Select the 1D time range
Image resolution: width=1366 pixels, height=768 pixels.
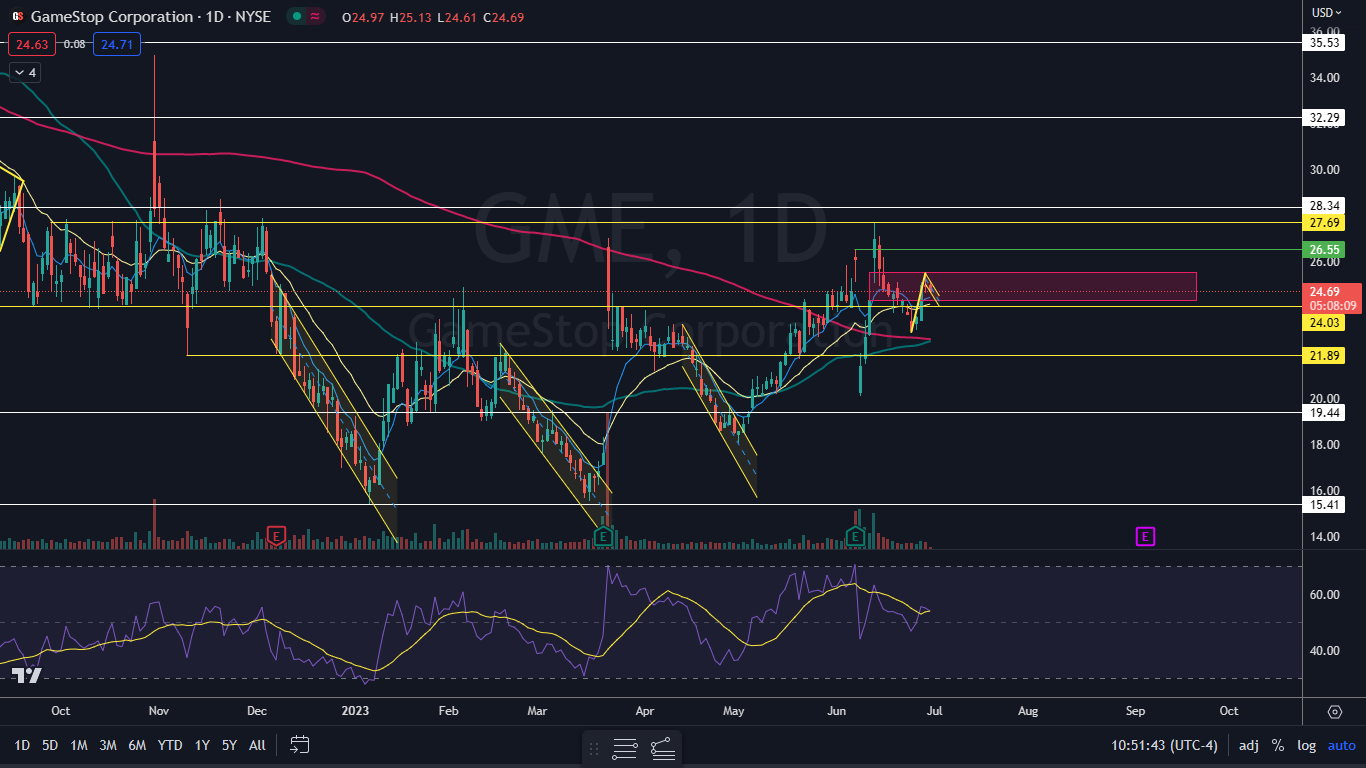21,745
